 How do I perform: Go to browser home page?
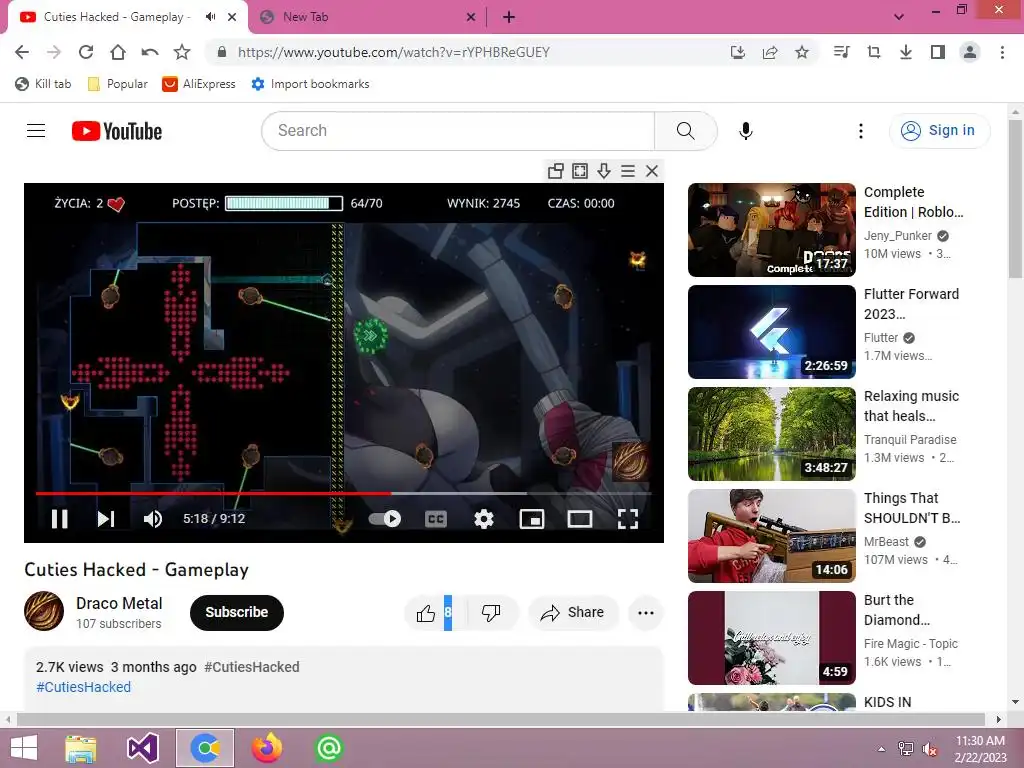pos(118,52)
